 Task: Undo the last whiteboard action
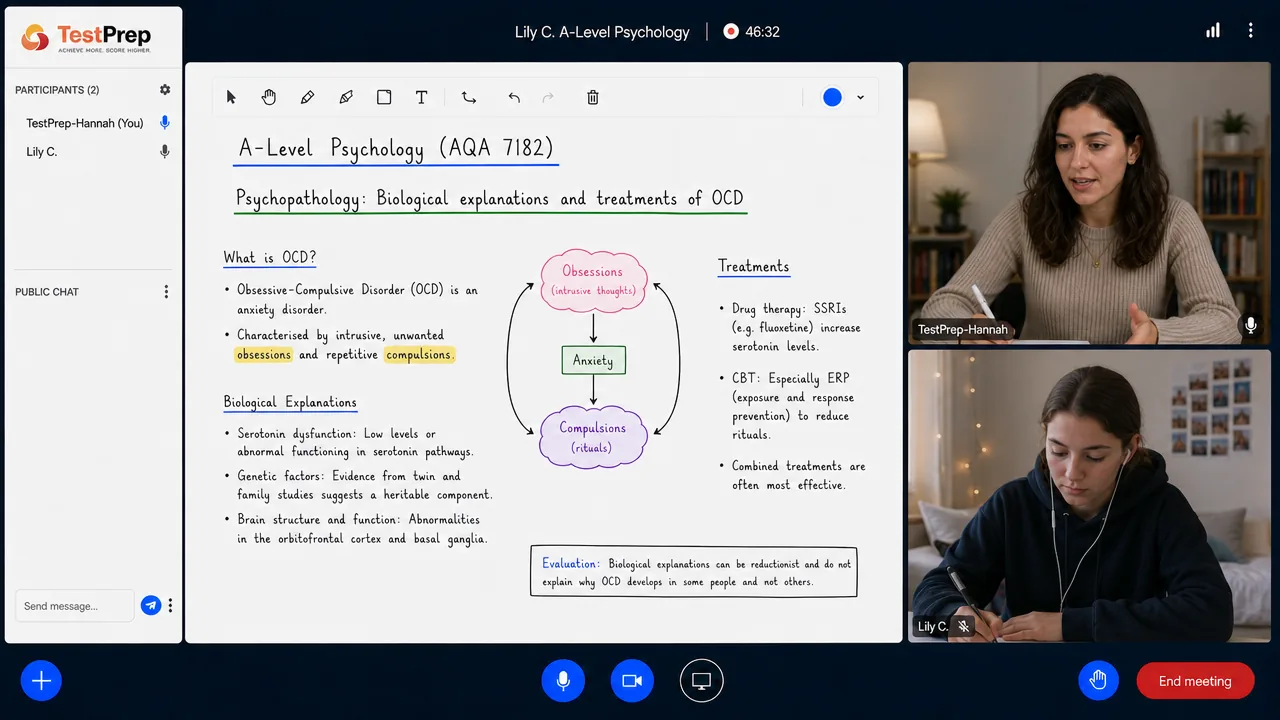514,97
